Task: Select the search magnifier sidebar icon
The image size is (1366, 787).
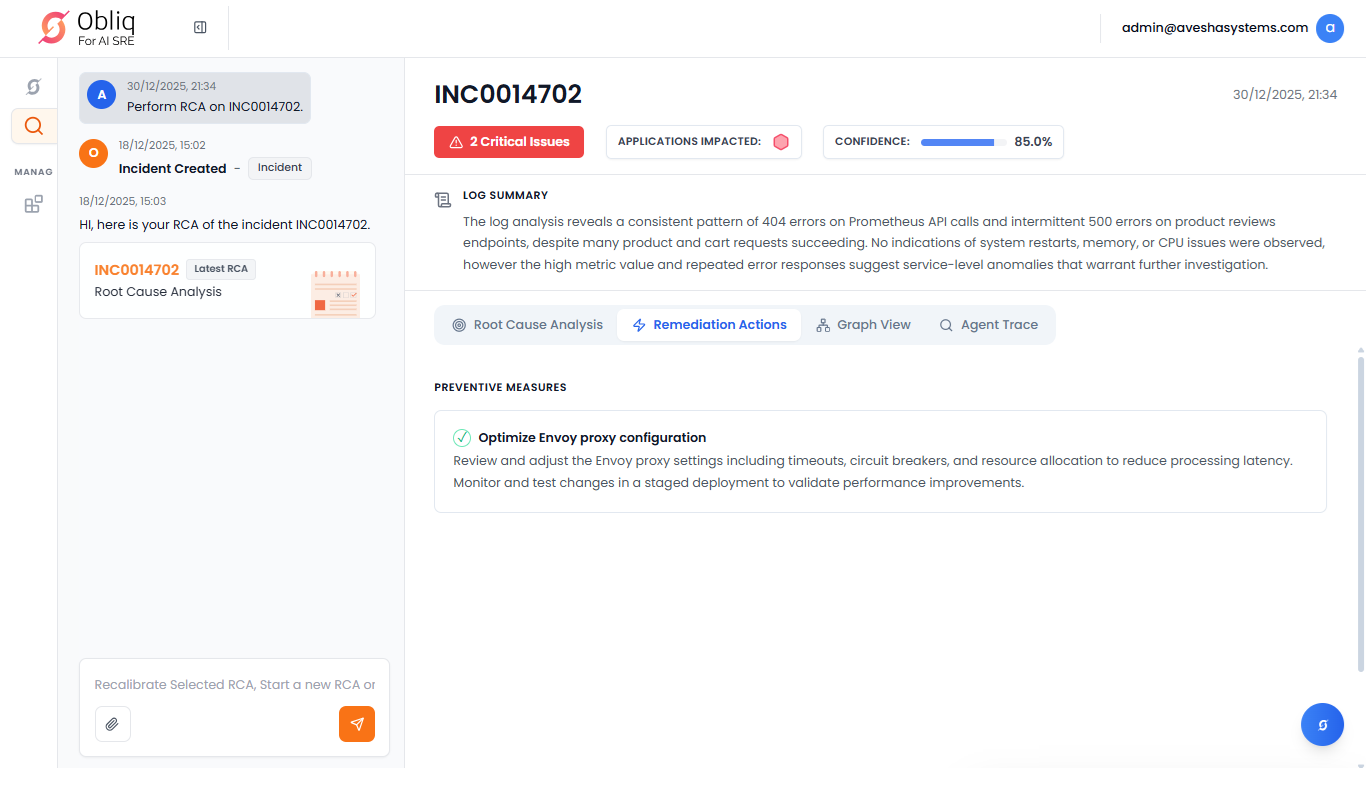Action: 33,126
